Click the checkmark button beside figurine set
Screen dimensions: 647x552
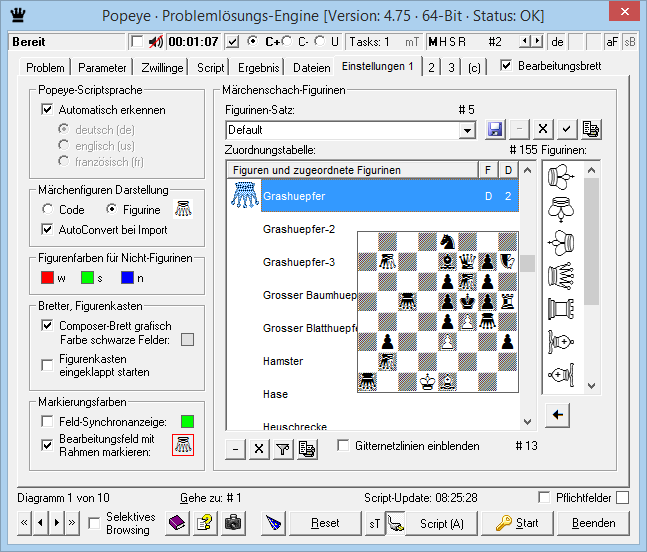567,130
